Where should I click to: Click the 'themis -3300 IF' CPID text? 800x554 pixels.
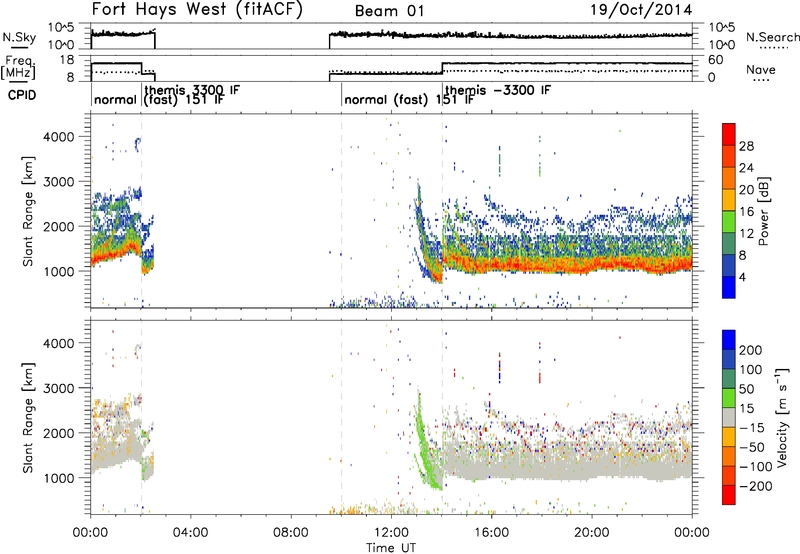(498, 90)
